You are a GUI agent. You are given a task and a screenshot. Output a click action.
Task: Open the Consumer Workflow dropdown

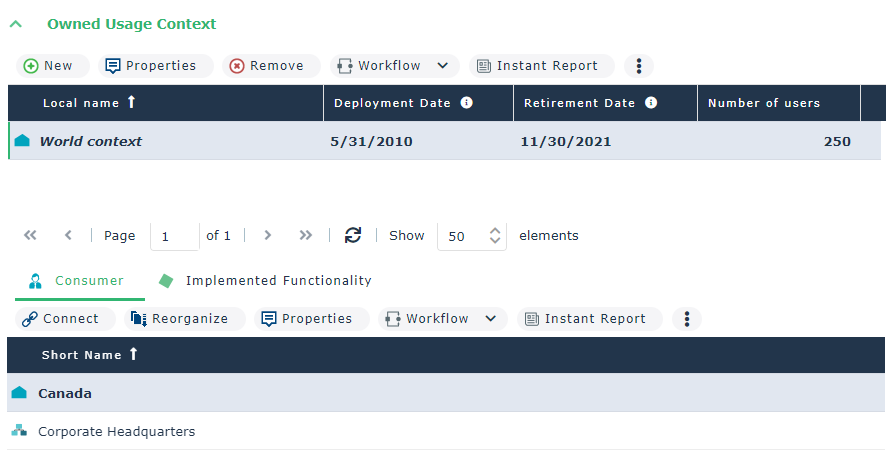442,319
